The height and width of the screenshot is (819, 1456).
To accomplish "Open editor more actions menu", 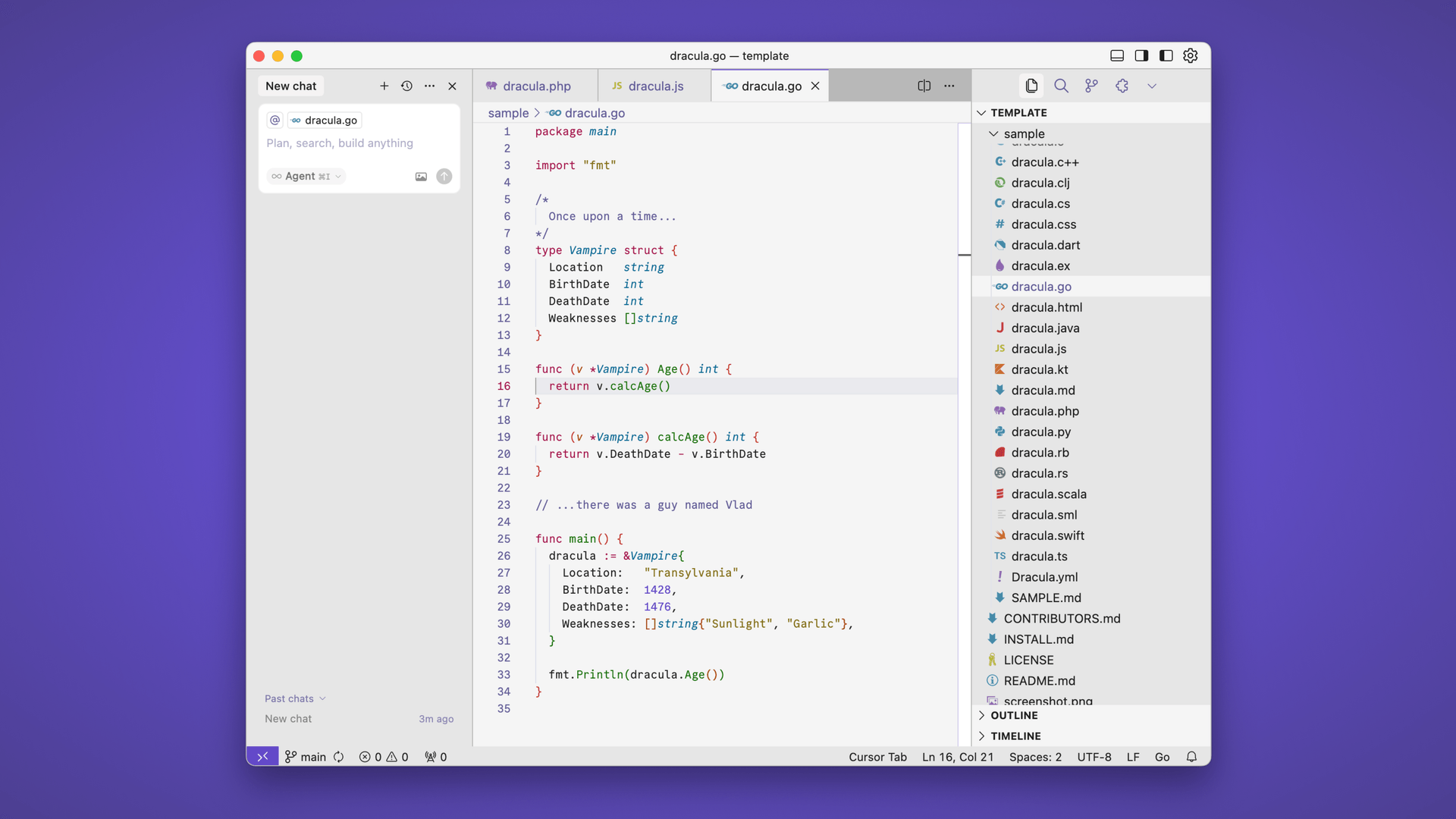I will [x=949, y=86].
